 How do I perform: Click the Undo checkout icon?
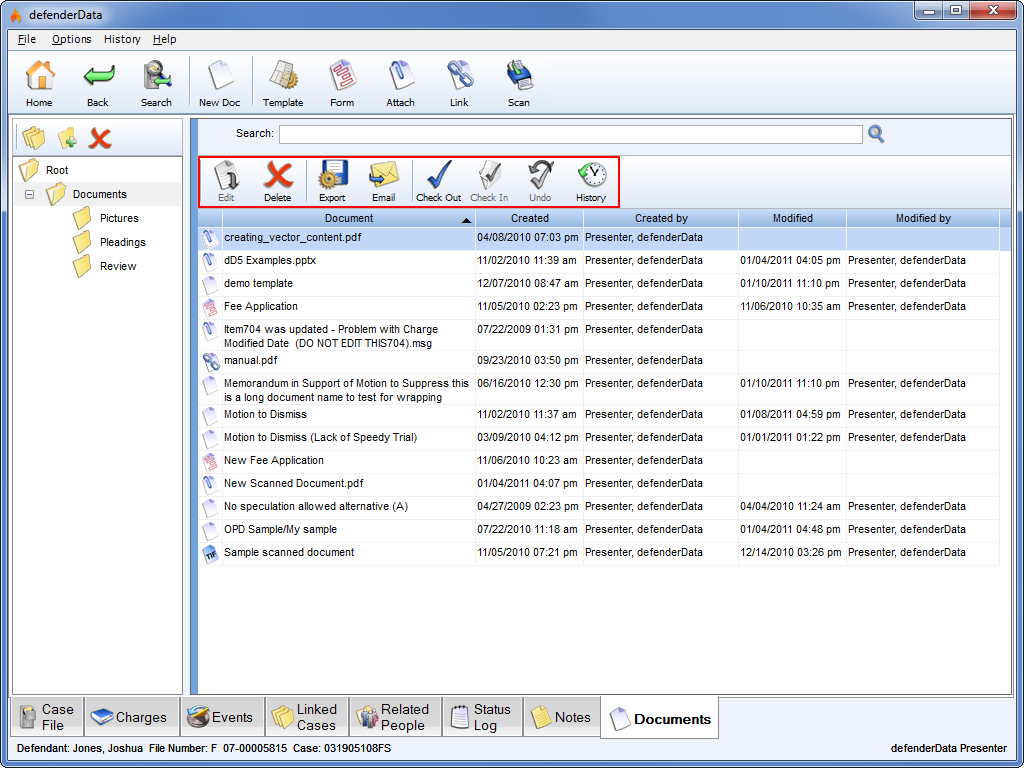click(x=540, y=182)
